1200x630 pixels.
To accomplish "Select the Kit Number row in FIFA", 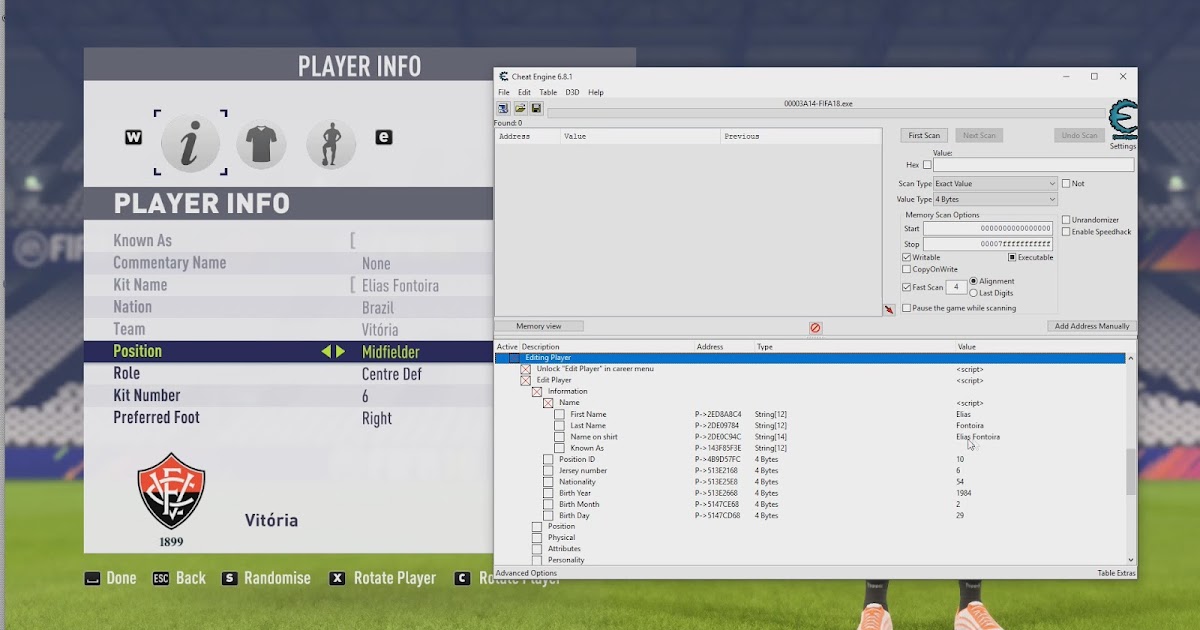I will [x=288, y=396].
